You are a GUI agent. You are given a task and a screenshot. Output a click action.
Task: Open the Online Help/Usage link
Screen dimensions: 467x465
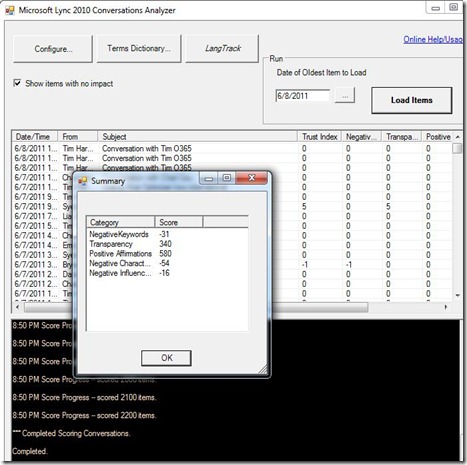[x=433, y=39]
